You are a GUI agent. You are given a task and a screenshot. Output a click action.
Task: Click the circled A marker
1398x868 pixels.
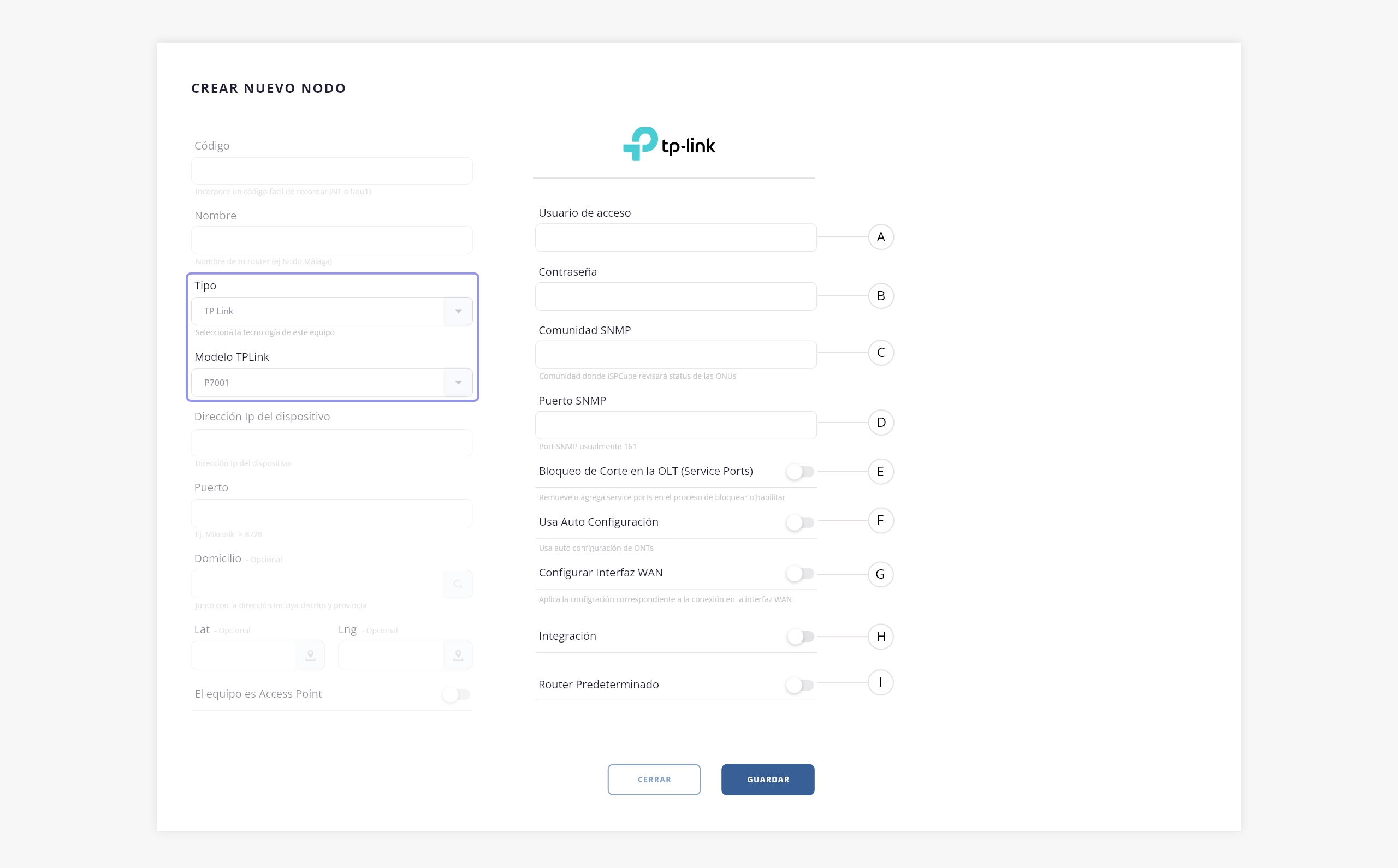tap(881, 237)
